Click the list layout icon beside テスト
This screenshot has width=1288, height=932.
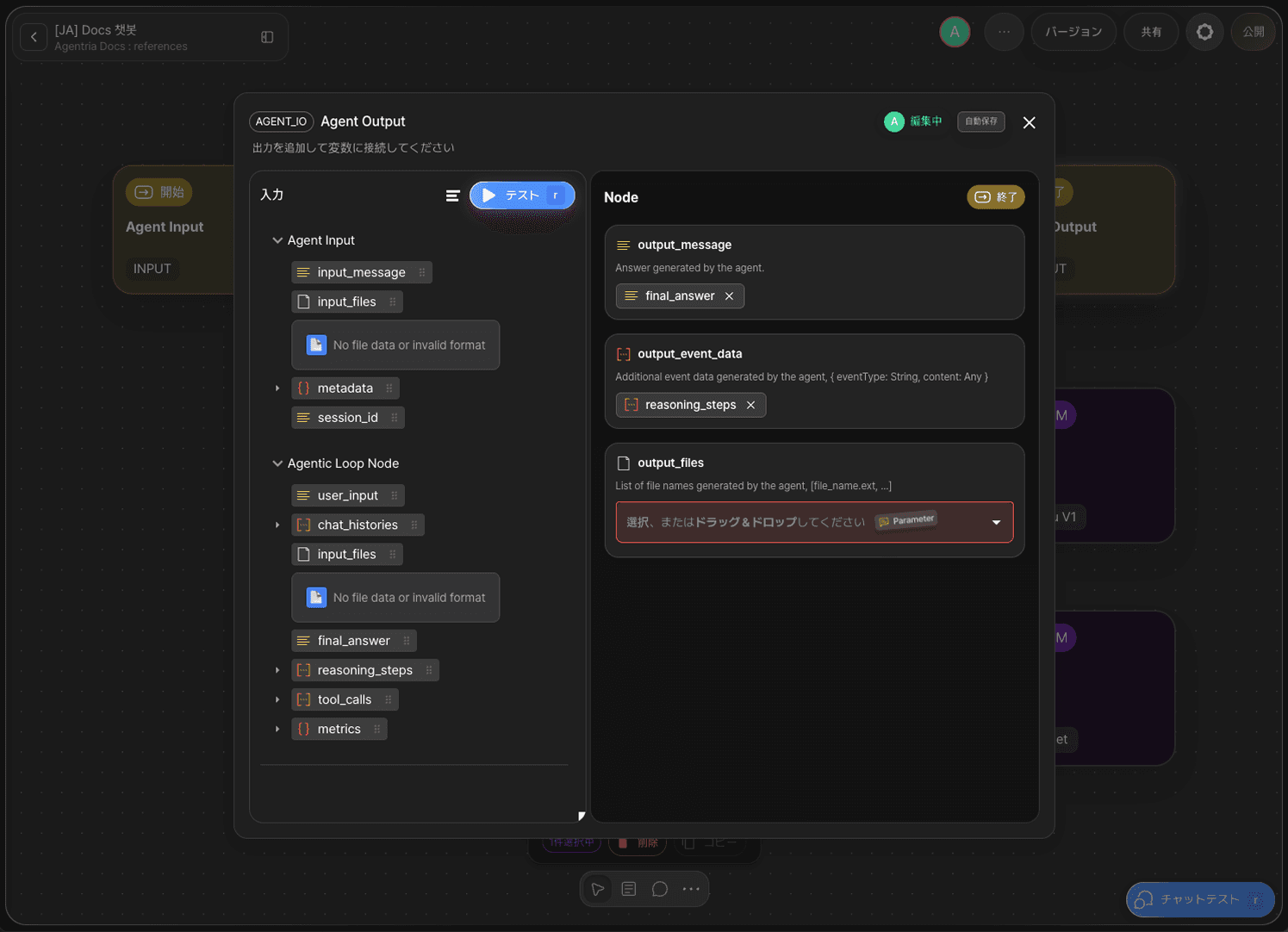point(452,196)
